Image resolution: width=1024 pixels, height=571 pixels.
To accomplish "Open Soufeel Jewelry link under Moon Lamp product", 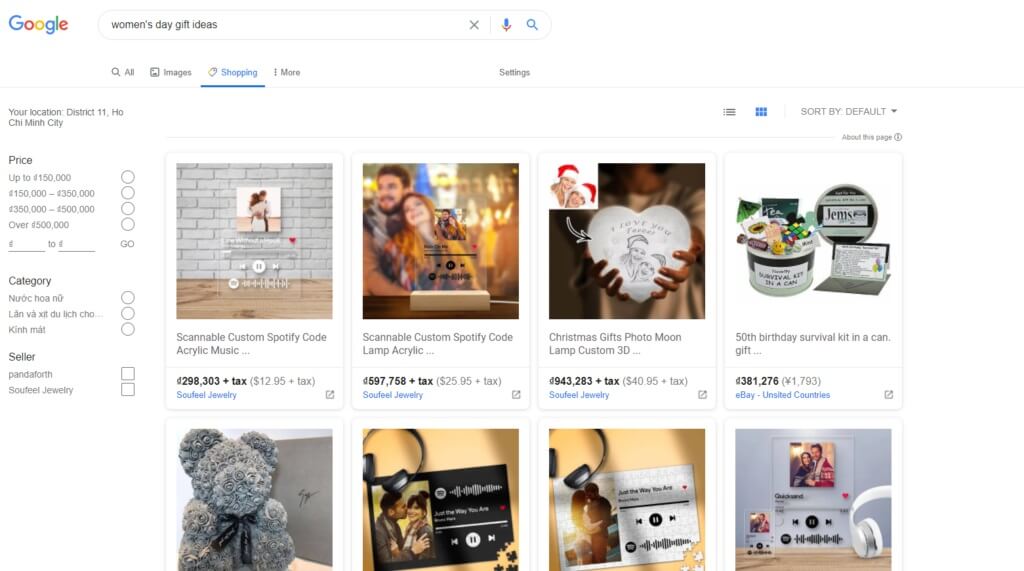I will 579,395.
